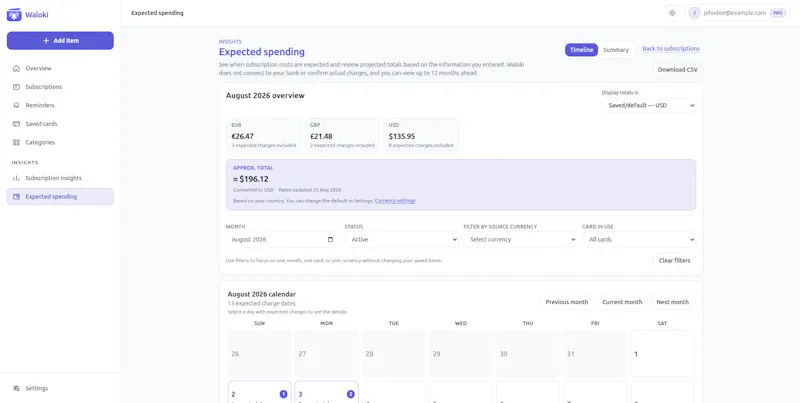Click the PRO badge
The width and height of the screenshot is (800, 403).
pyautogui.click(x=777, y=13)
